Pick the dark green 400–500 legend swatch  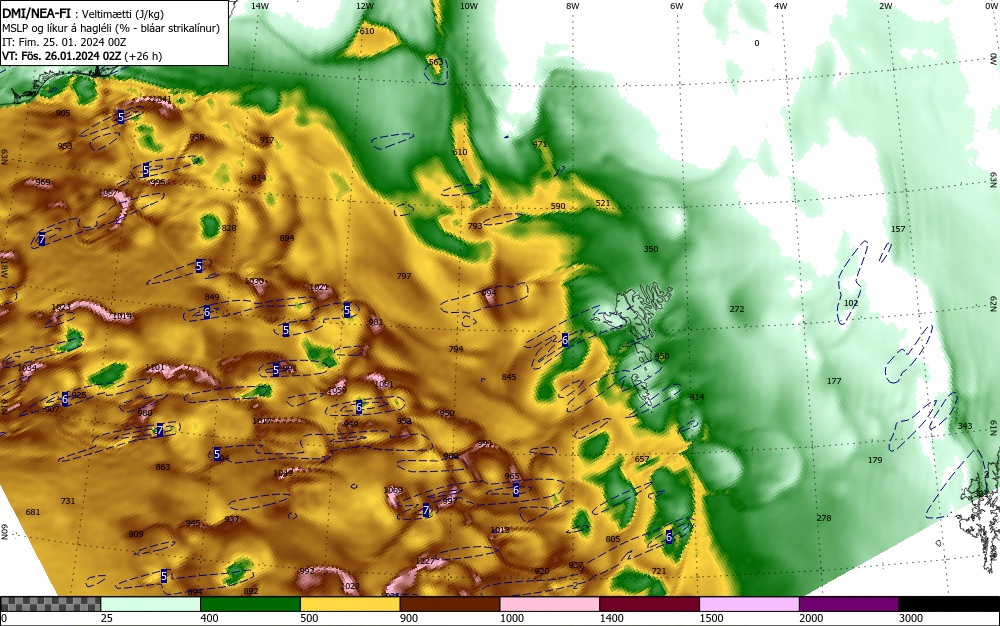tap(250, 604)
